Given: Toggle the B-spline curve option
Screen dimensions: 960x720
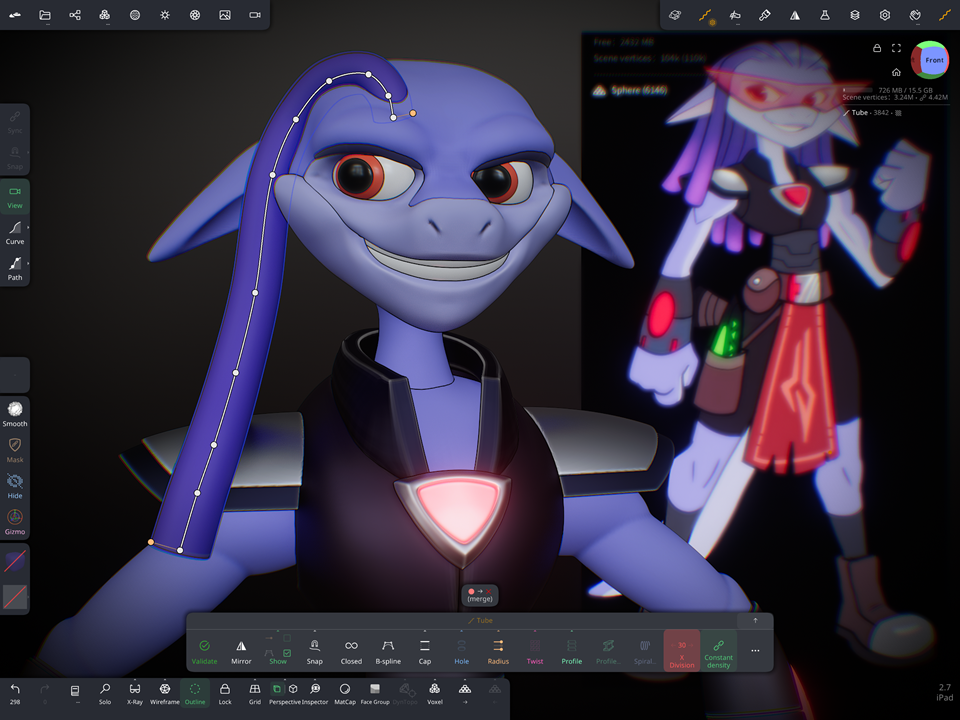Looking at the screenshot, I should tap(388, 651).
